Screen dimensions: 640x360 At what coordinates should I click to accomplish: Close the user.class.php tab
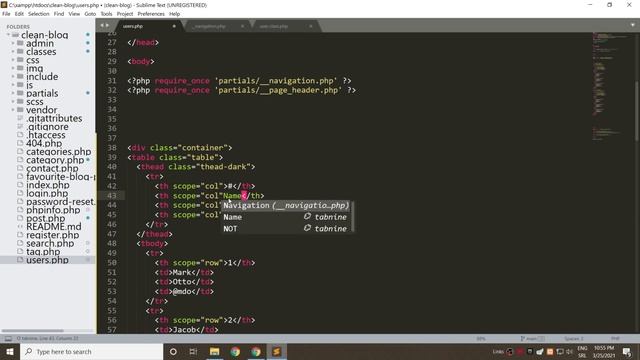(311, 26)
